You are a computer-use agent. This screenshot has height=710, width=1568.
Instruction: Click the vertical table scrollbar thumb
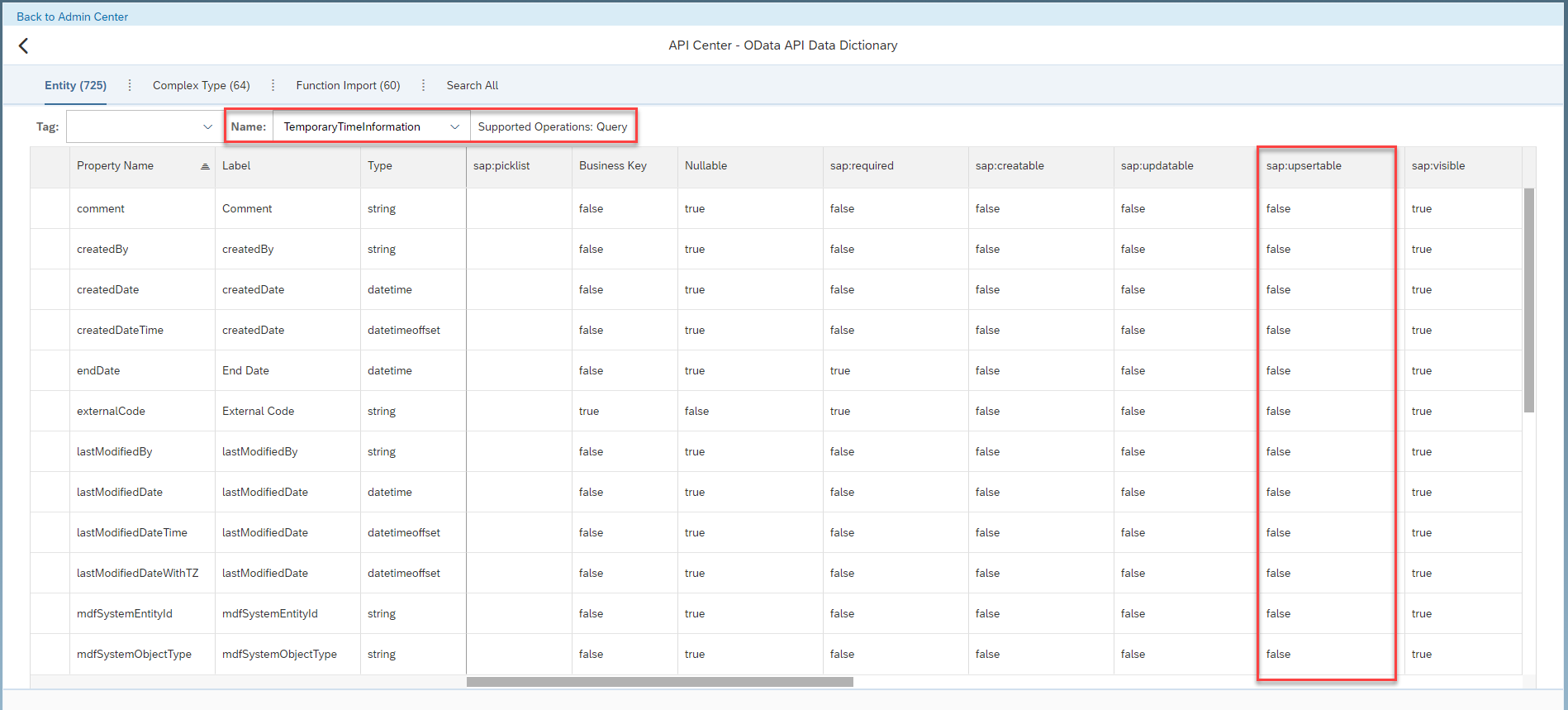pyautogui.click(x=1529, y=300)
